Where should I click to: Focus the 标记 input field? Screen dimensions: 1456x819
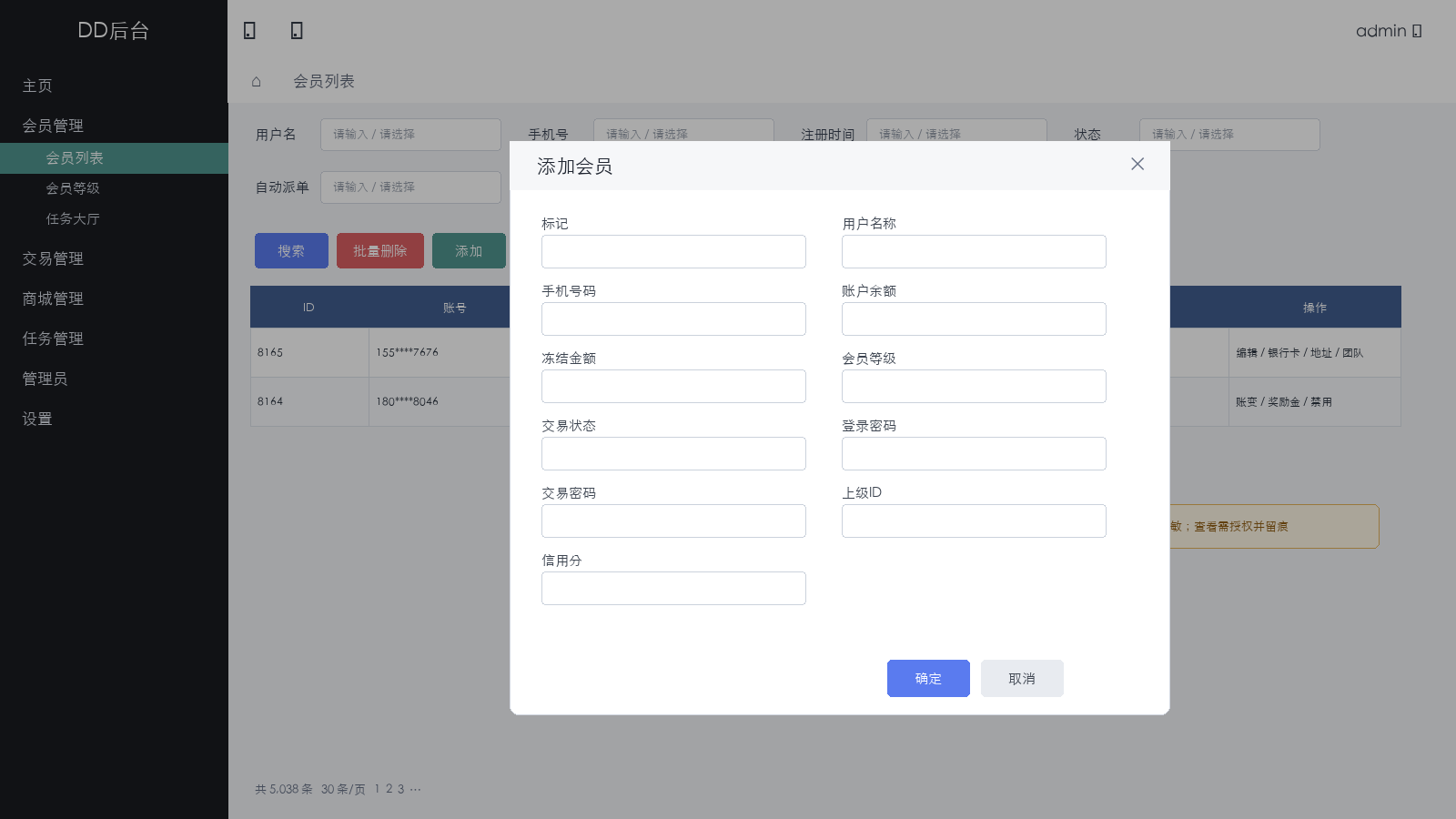click(673, 251)
